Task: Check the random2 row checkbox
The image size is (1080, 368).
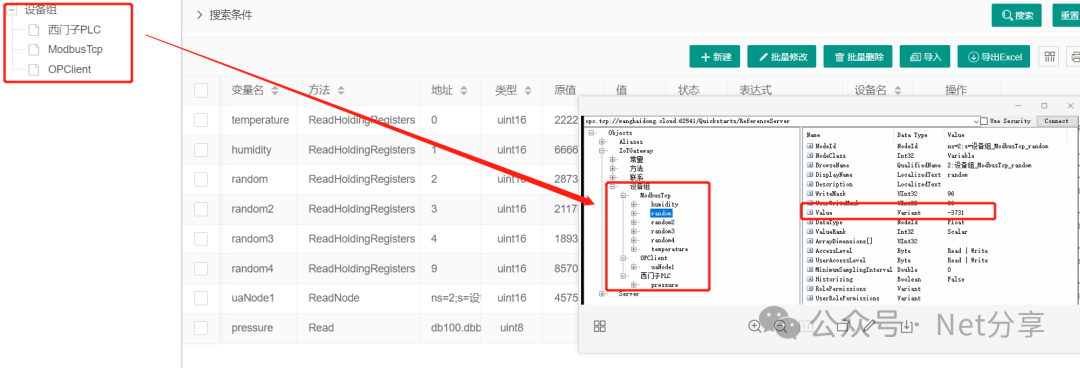Action: pyautogui.click(x=201, y=209)
